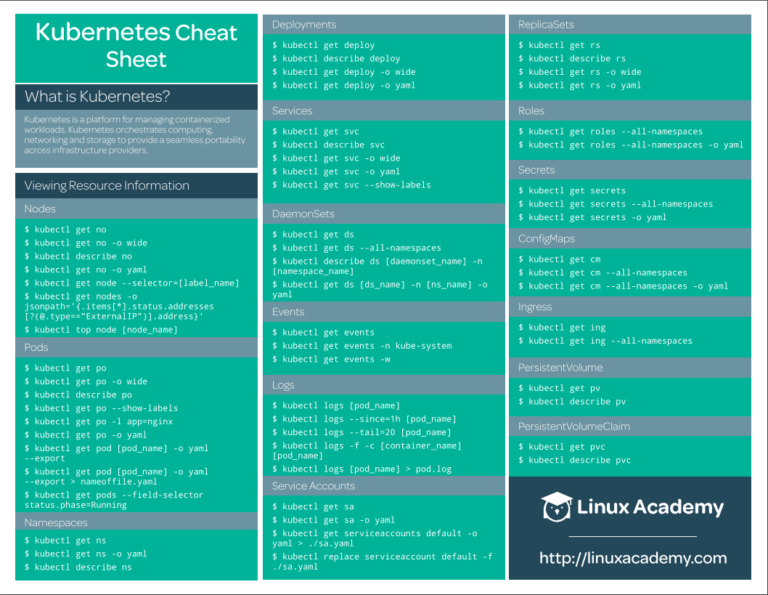
Task: Click the Service Accounts section header
Action: click(x=313, y=486)
